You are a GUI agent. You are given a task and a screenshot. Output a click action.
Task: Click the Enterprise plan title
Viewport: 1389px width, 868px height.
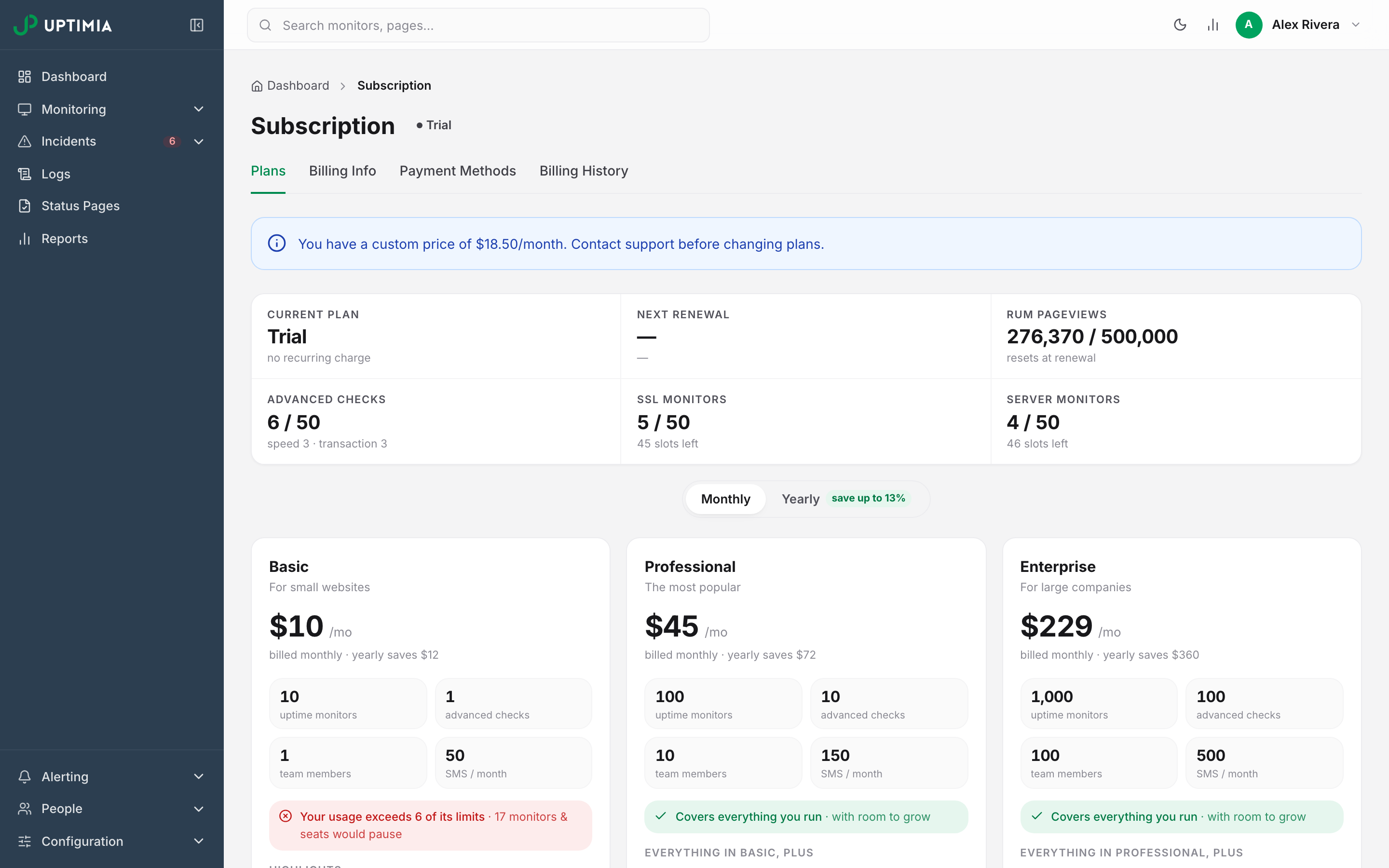1057,567
